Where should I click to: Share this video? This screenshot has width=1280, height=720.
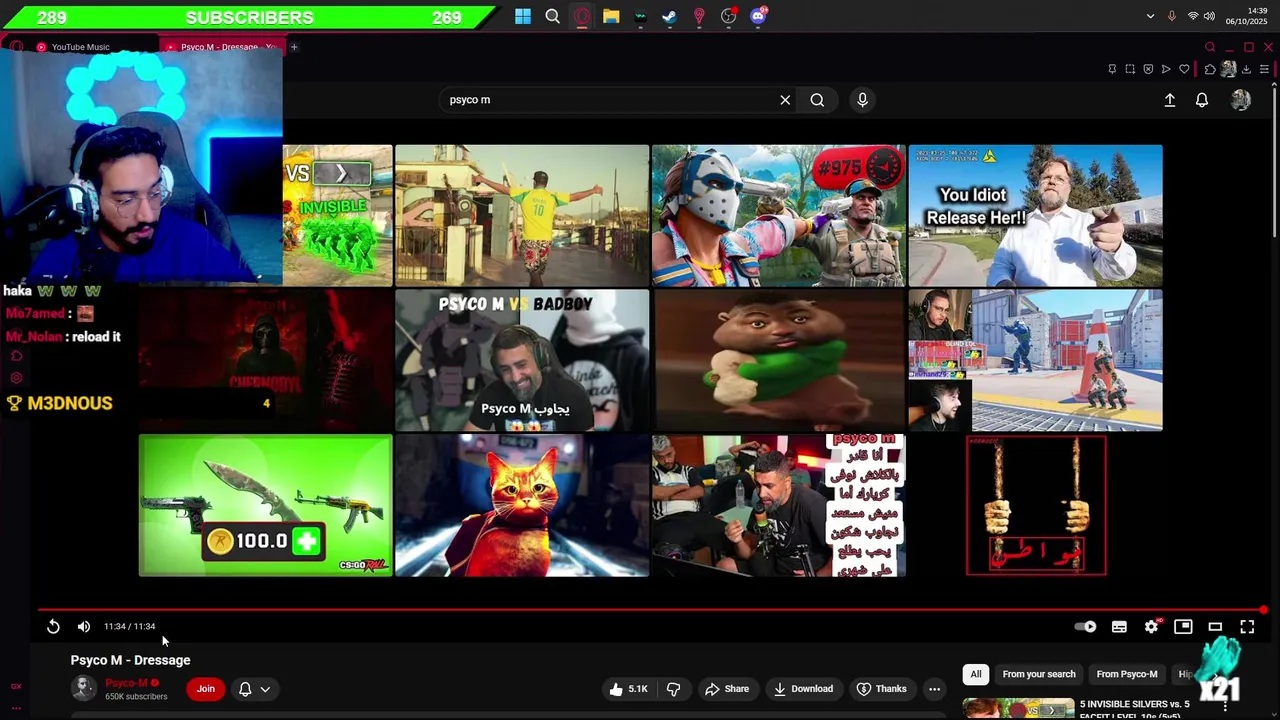[x=727, y=688]
